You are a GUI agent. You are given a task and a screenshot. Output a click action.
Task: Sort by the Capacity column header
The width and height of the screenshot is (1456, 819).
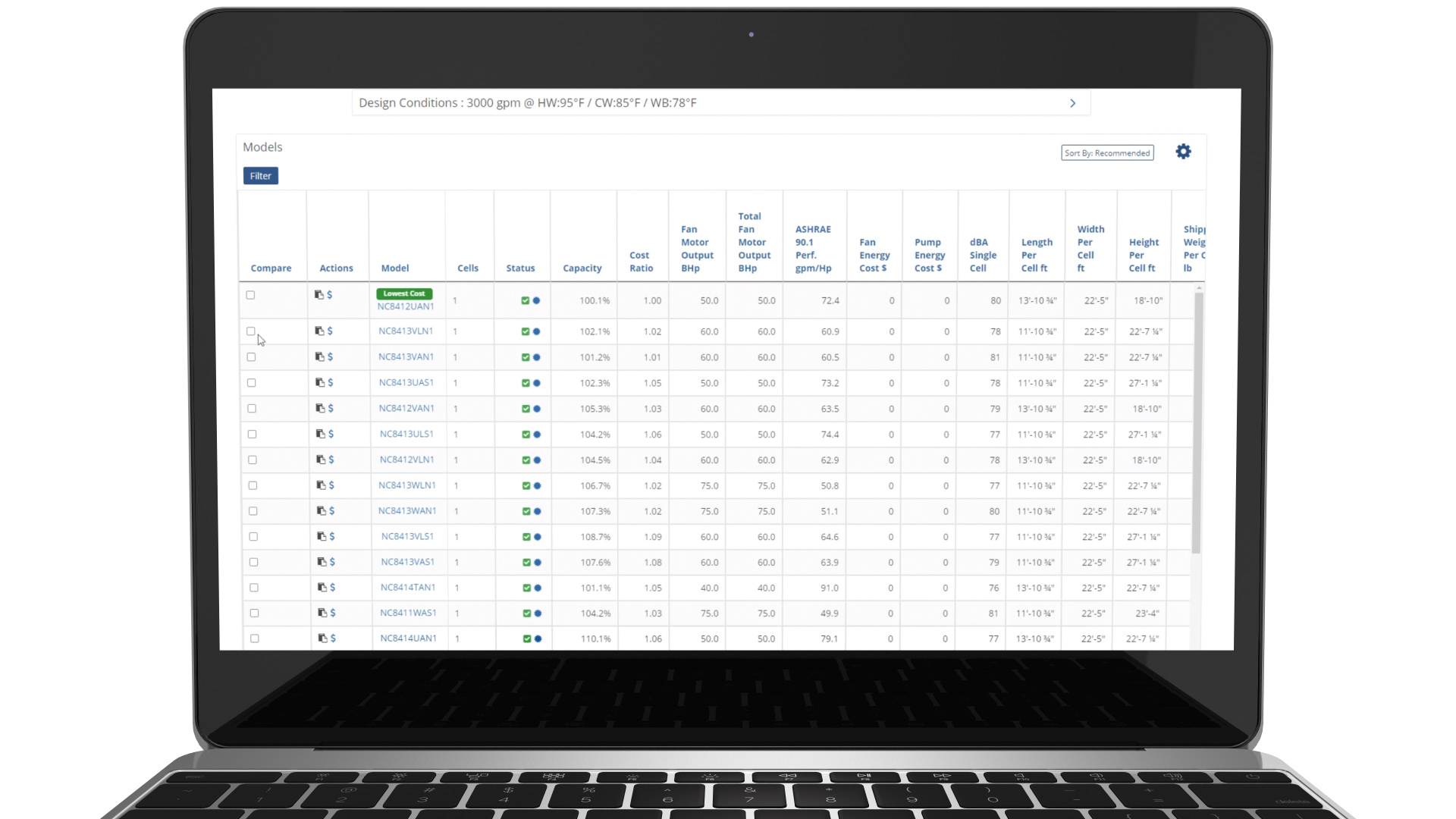point(582,268)
